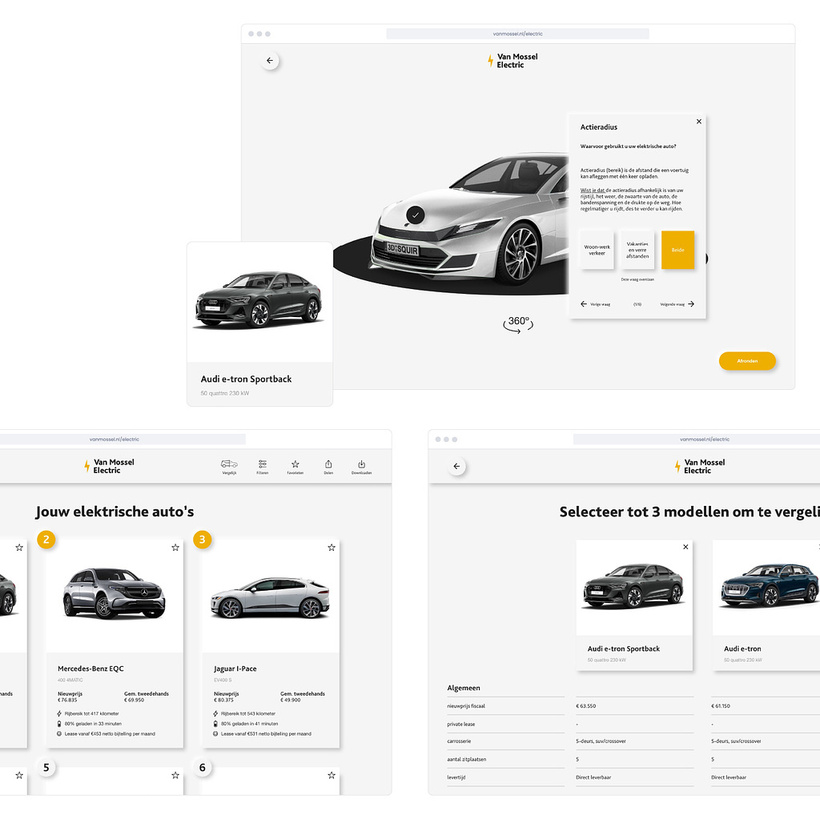Remove Audi e-tron Sportback from the comparison

pyautogui.click(x=686, y=547)
